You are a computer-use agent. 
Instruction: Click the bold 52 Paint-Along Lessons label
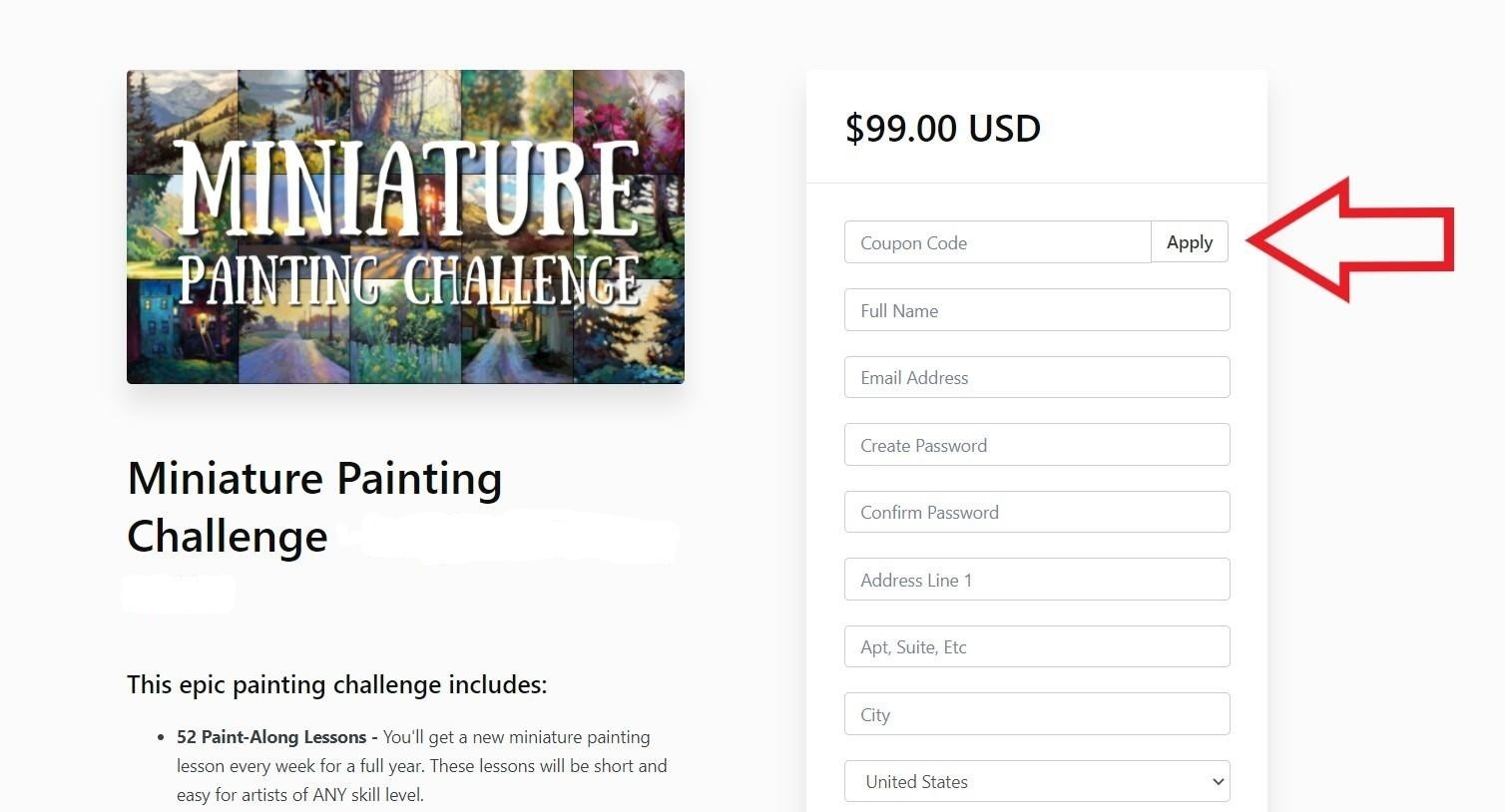tap(271, 737)
